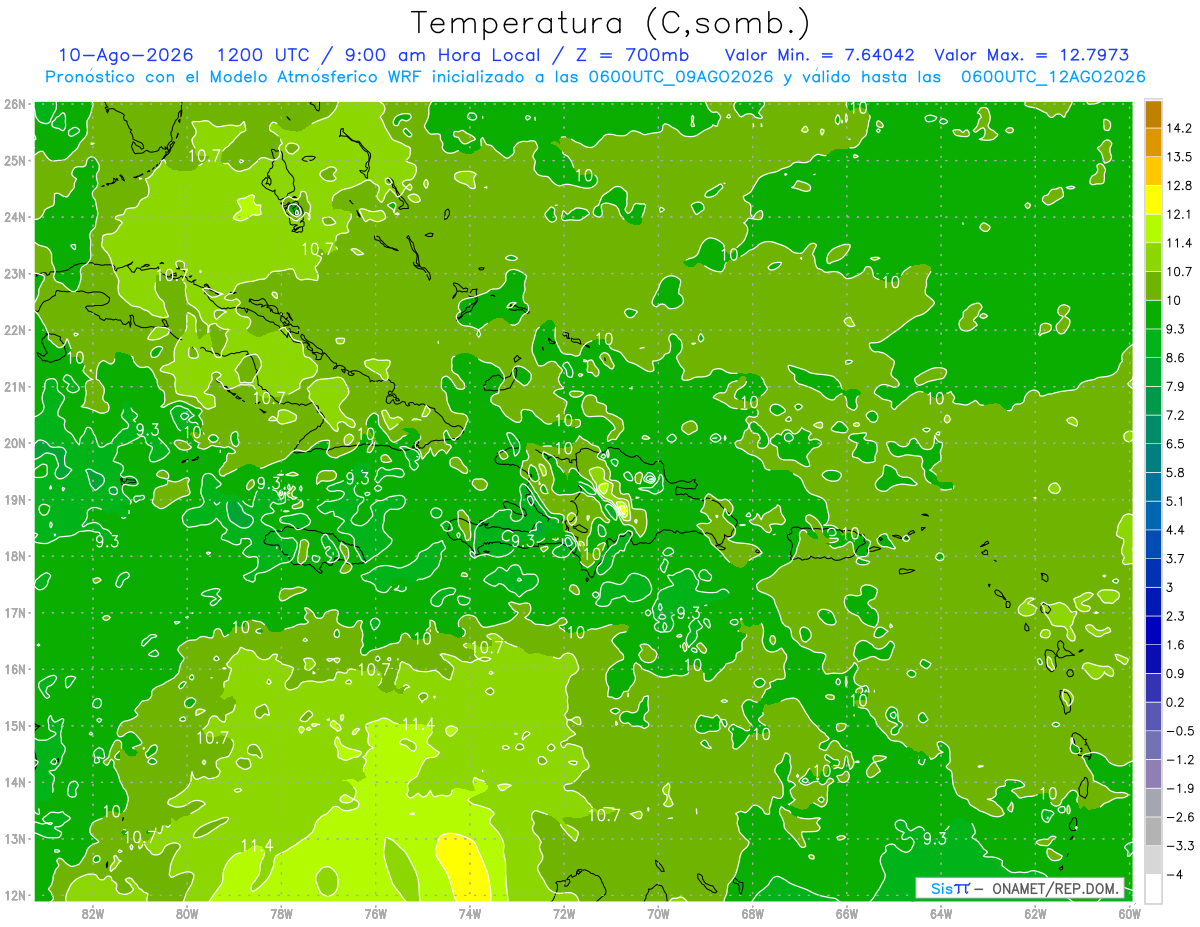Click the '5.8' legend label
This screenshot has width=1200, height=927.
coord(1177,473)
